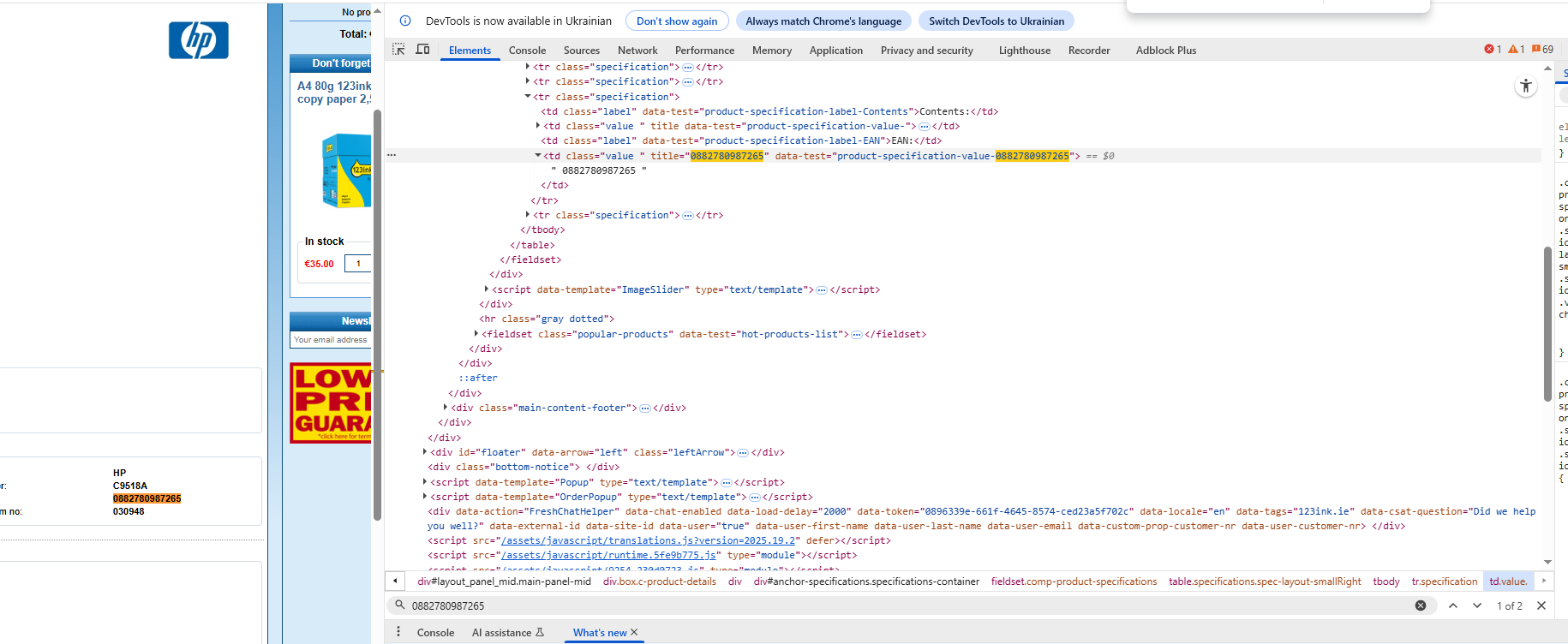Expand the td with empty title attribute
The height and width of the screenshot is (644, 1568).
(538, 126)
